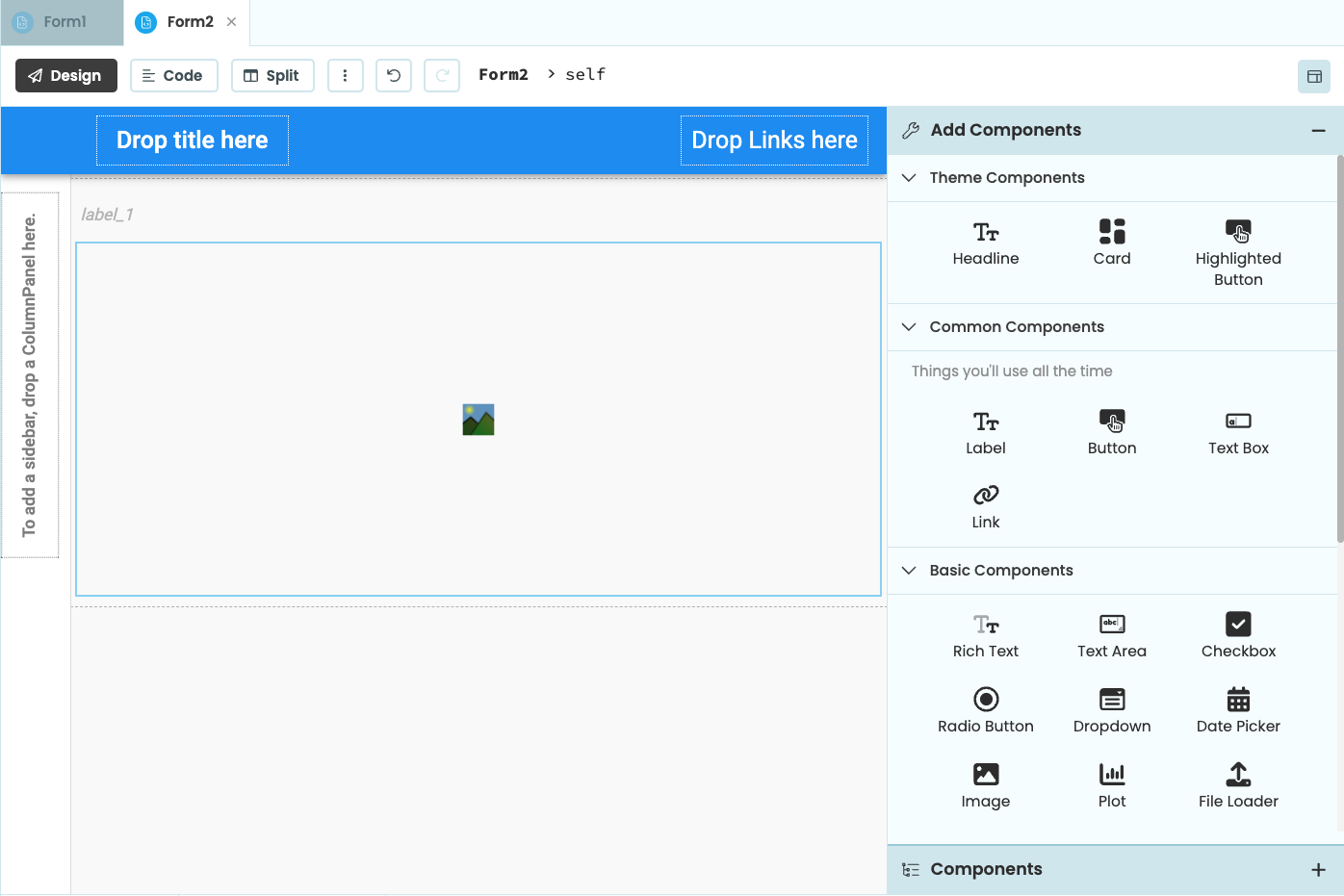1344x896 pixels.
Task: Collapse the Theme Components section
Action: (909, 178)
